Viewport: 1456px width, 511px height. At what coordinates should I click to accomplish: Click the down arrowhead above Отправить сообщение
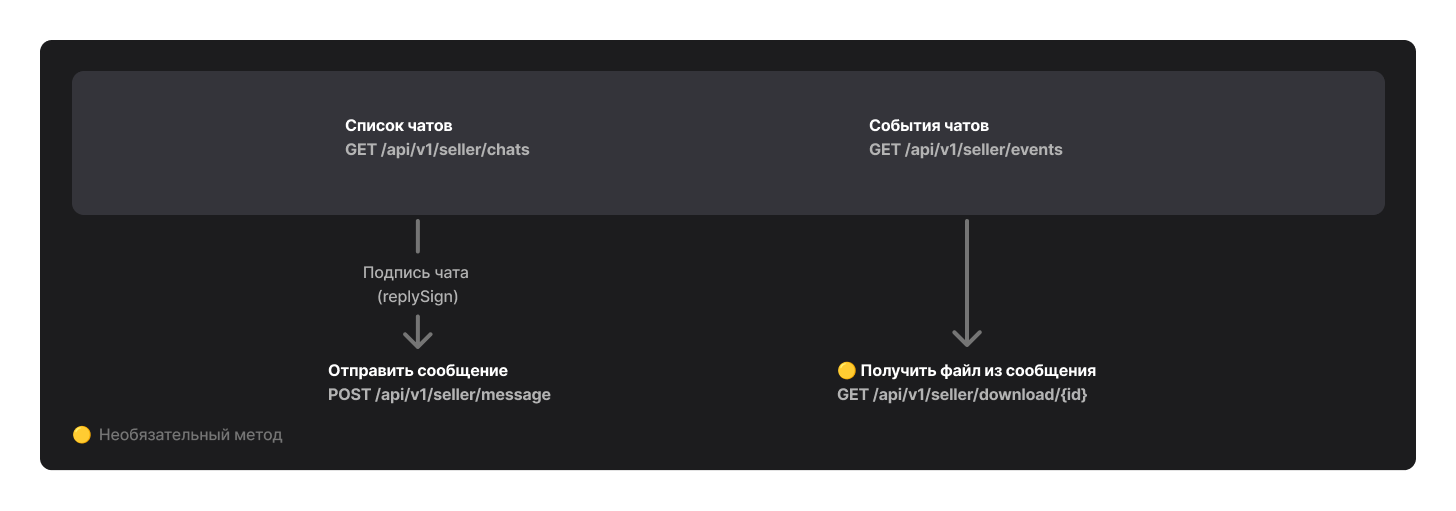click(417, 332)
